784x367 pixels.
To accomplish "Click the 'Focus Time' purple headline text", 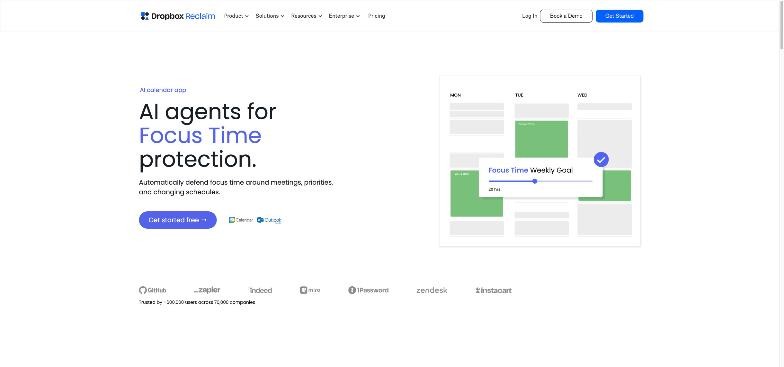I will 200,136.
